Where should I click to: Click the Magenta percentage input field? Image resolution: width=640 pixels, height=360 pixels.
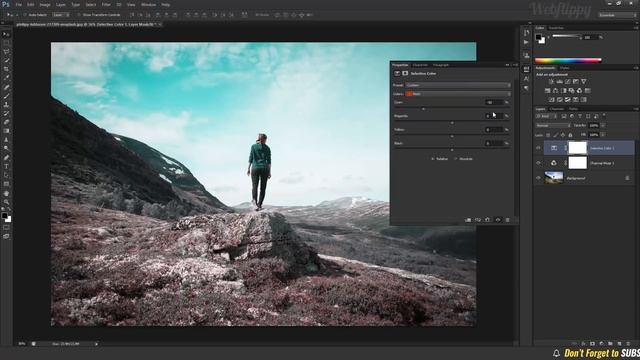(x=494, y=116)
